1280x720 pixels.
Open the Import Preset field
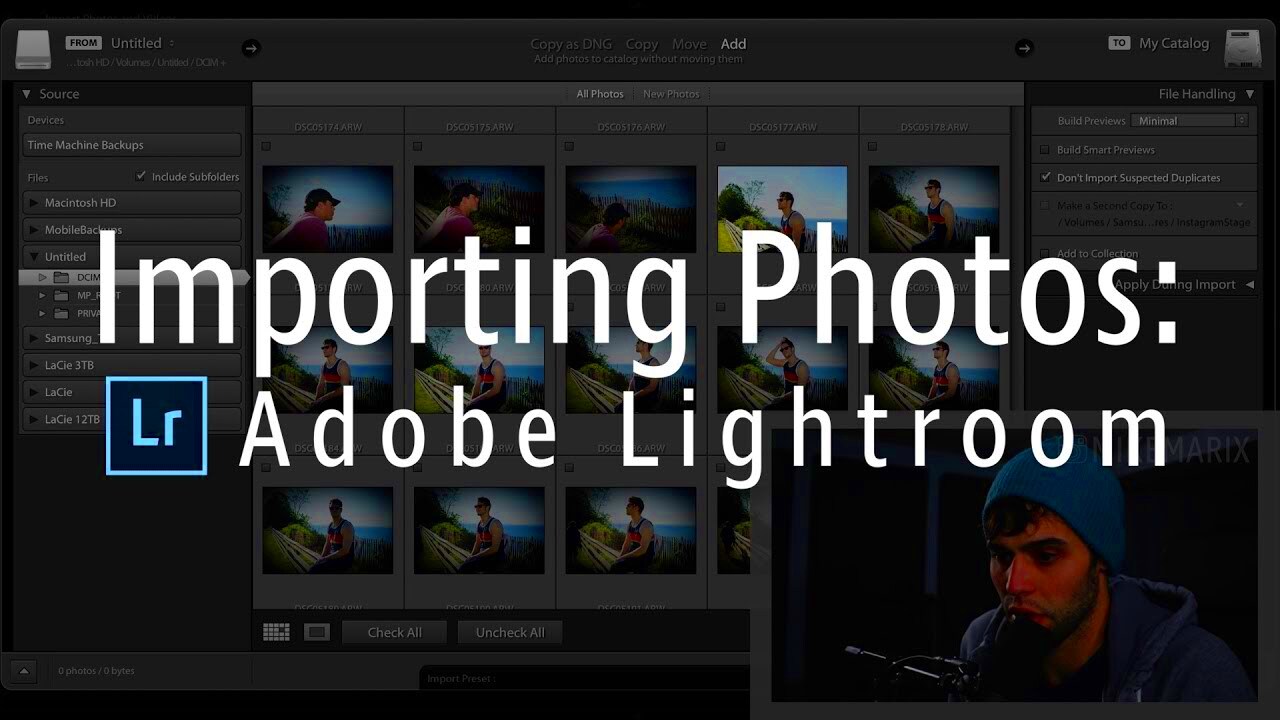[x=584, y=678]
